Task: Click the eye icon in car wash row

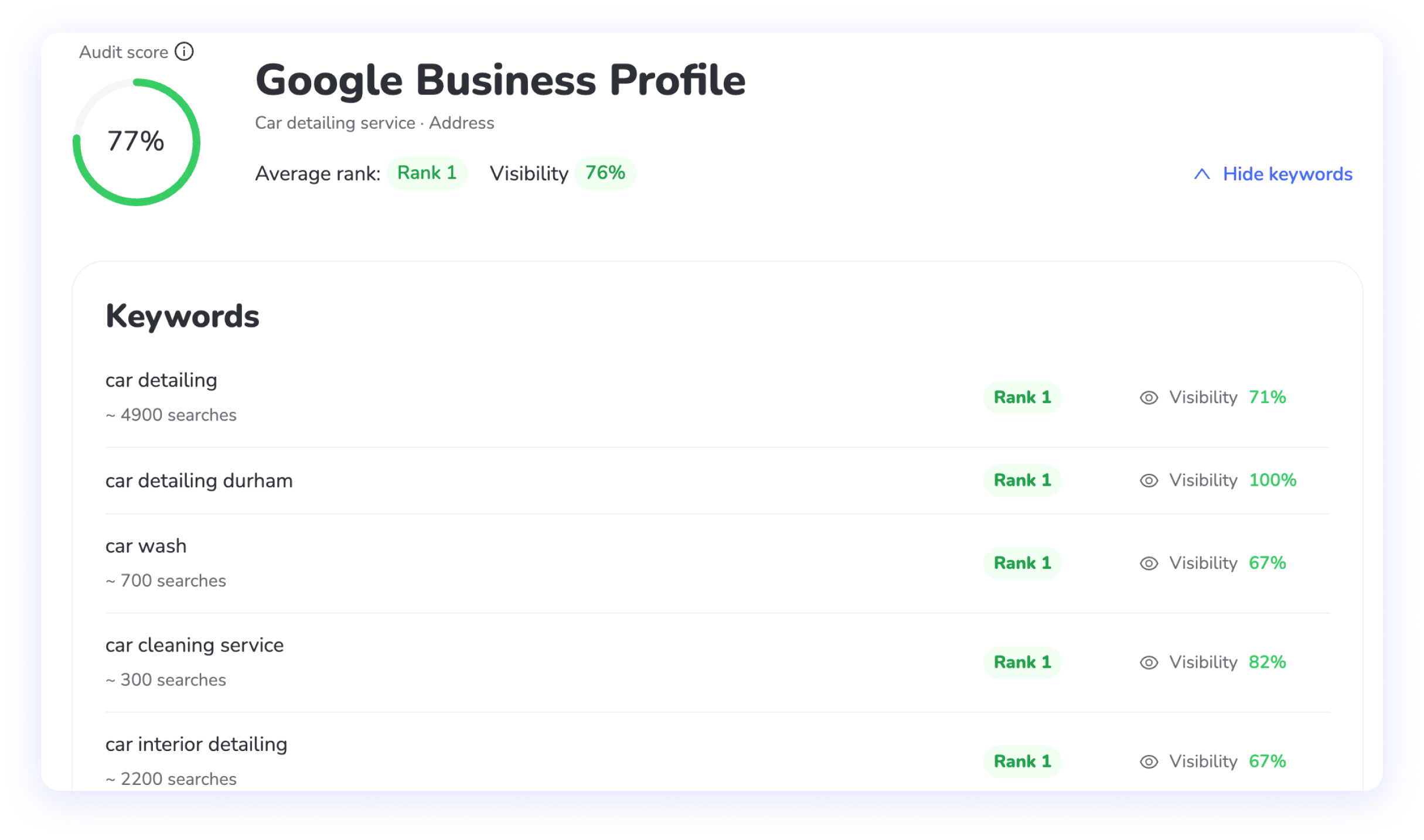Action: pos(1149,563)
